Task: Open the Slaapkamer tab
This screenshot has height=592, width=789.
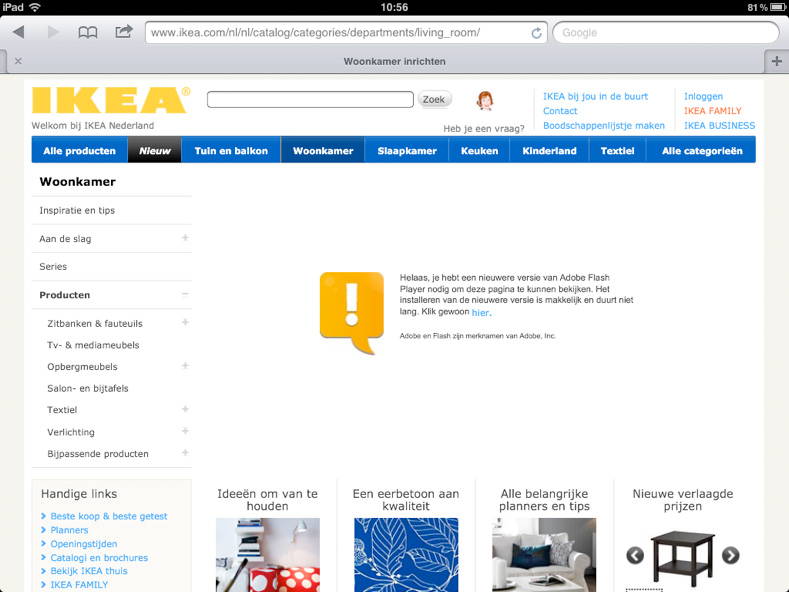Action: [406, 151]
